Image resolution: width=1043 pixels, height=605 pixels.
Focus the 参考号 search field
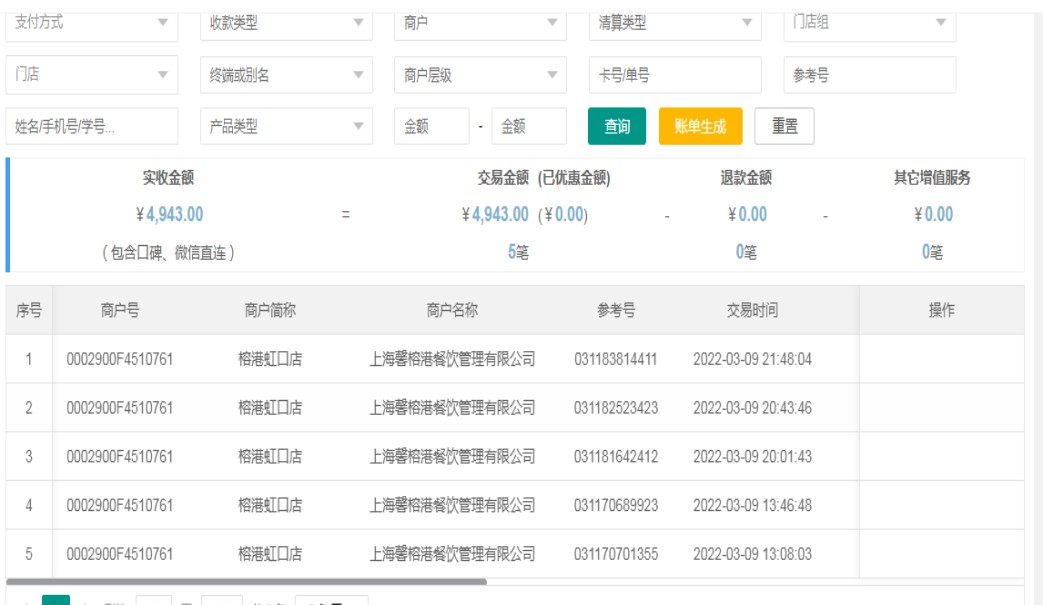[x=869, y=75]
